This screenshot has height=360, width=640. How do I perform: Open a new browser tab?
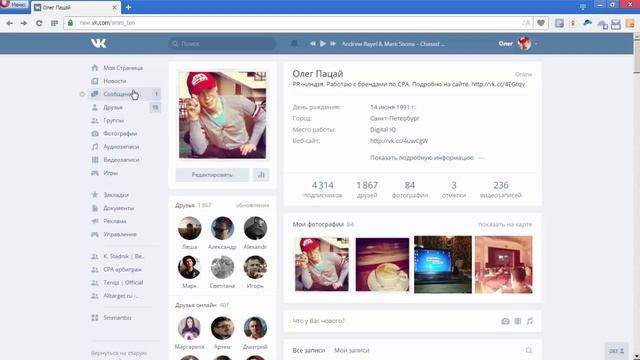[128, 7]
